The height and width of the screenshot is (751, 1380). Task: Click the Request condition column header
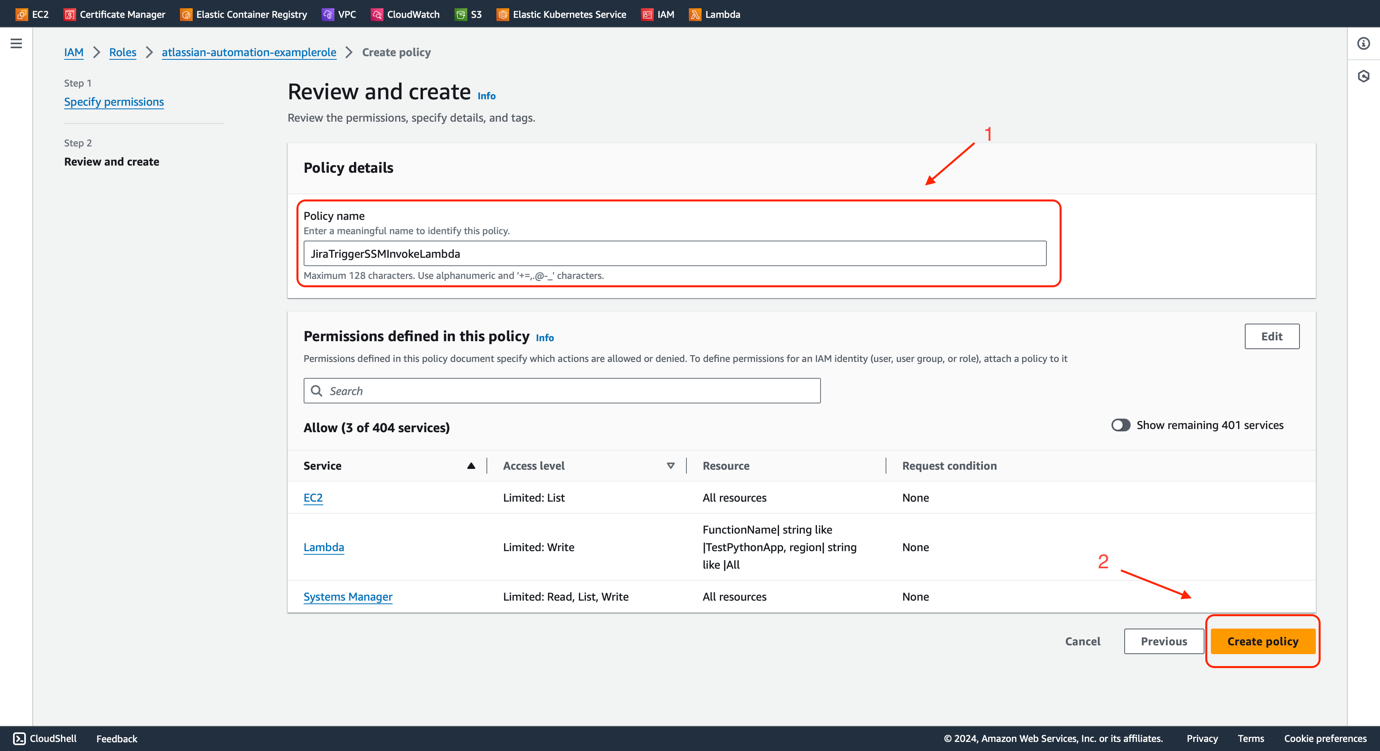pyautogui.click(x=949, y=466)
